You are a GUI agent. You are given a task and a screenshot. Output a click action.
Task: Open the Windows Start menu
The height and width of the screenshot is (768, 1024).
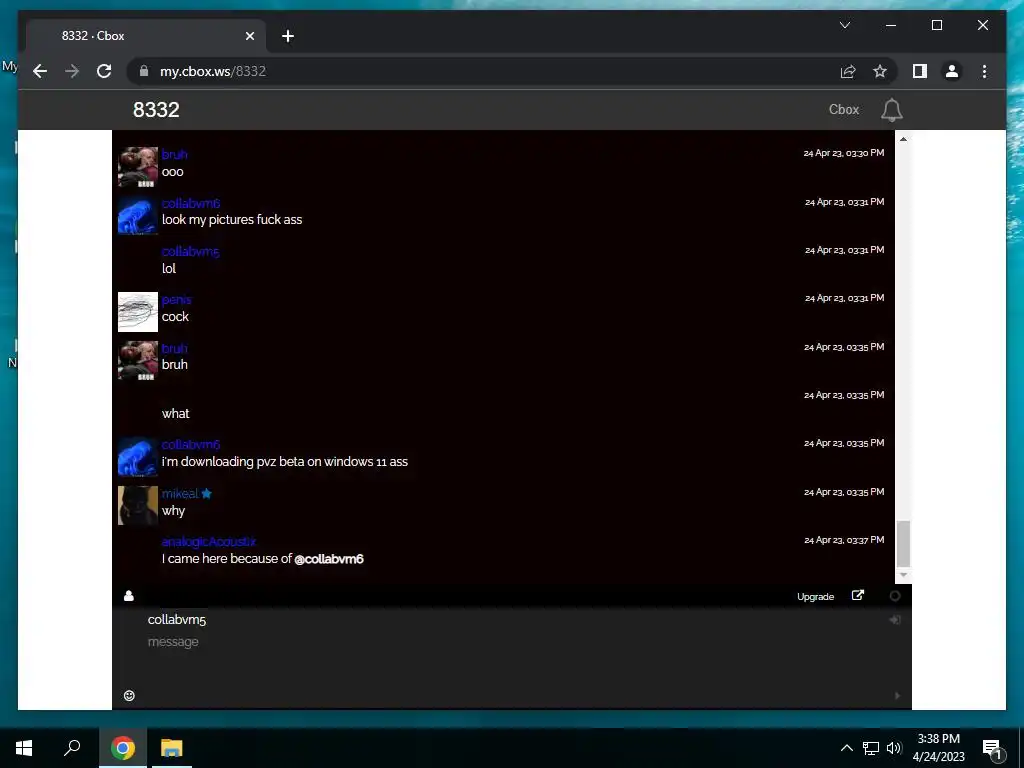click(24, 748)
